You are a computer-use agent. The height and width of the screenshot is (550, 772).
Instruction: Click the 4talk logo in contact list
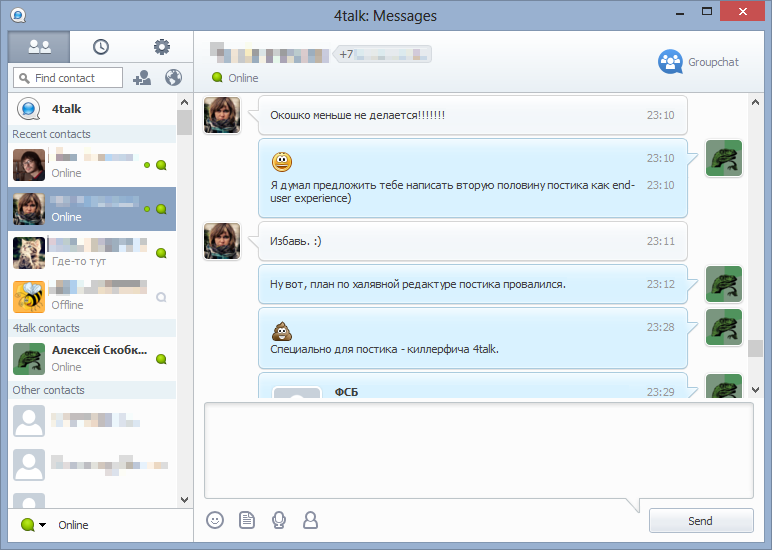coord(28,109)
